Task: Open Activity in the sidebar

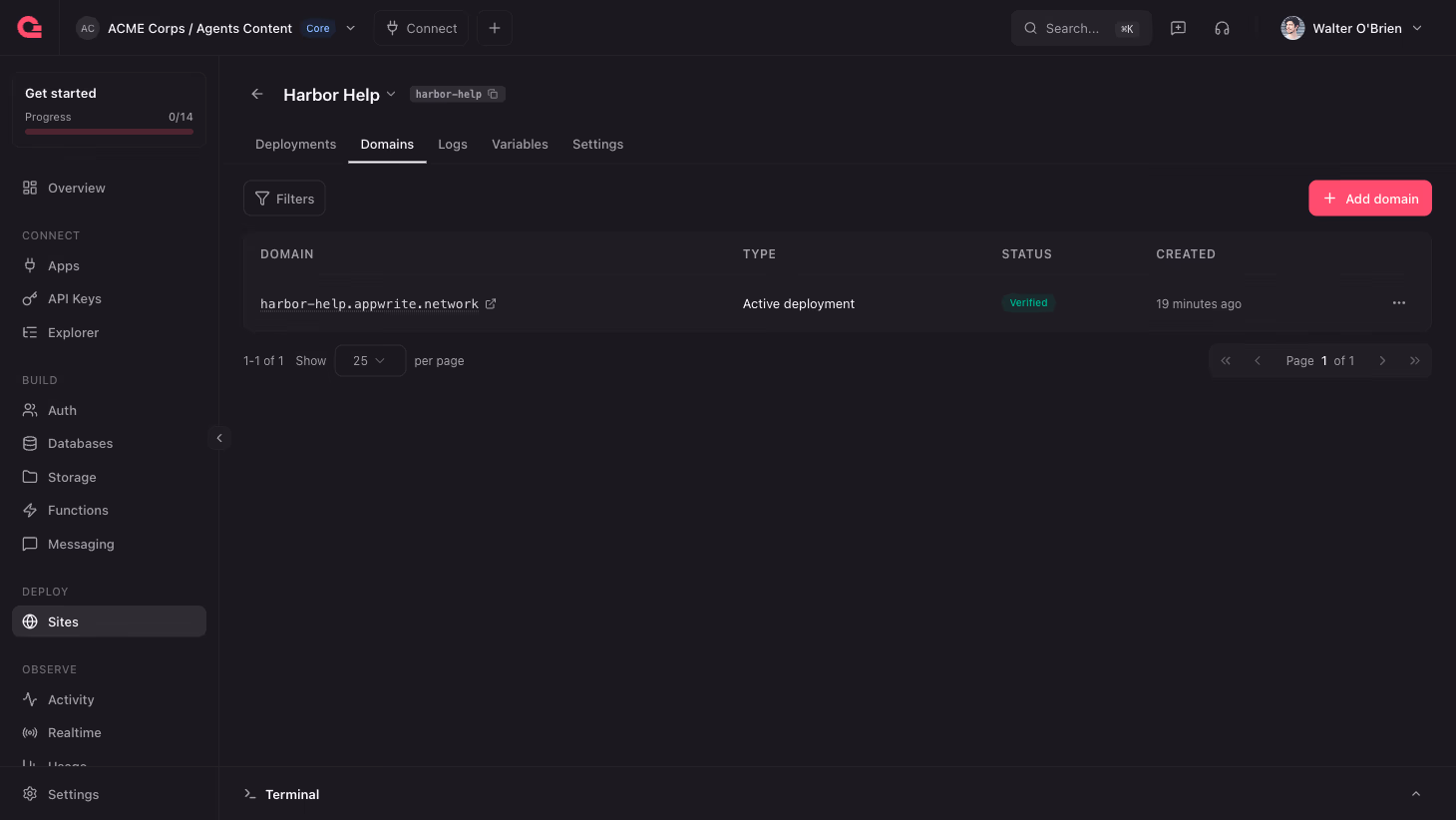Action: (x=109, y=699)
